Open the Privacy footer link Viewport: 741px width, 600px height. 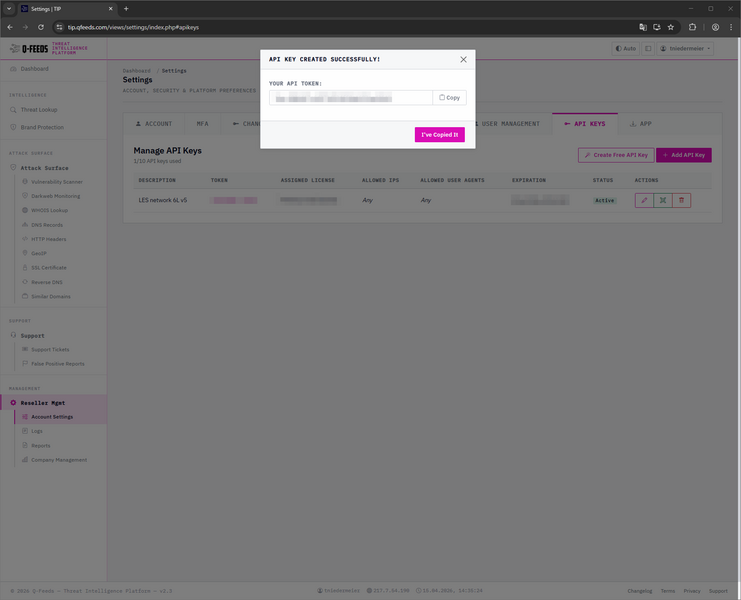692,591
